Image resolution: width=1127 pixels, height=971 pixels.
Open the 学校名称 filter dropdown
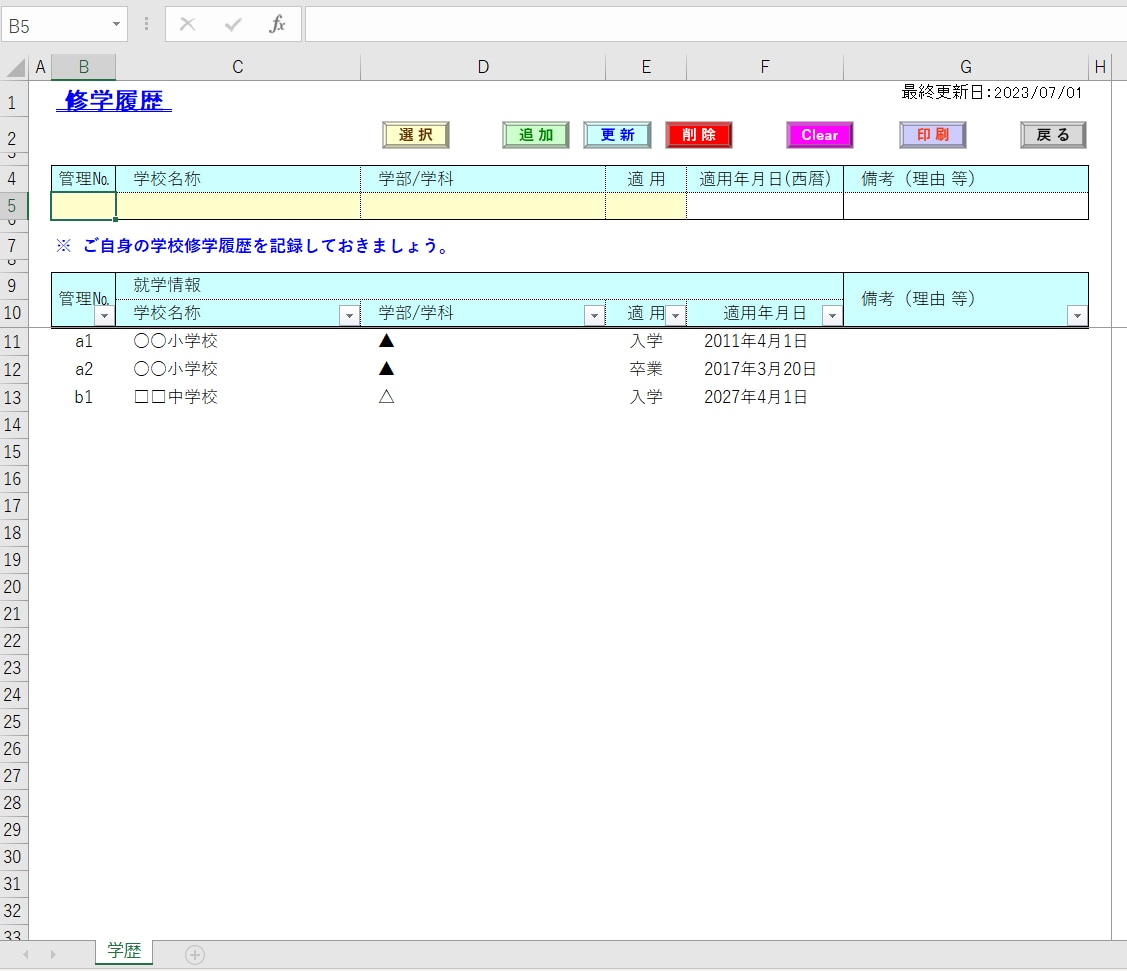coord(349,316)
